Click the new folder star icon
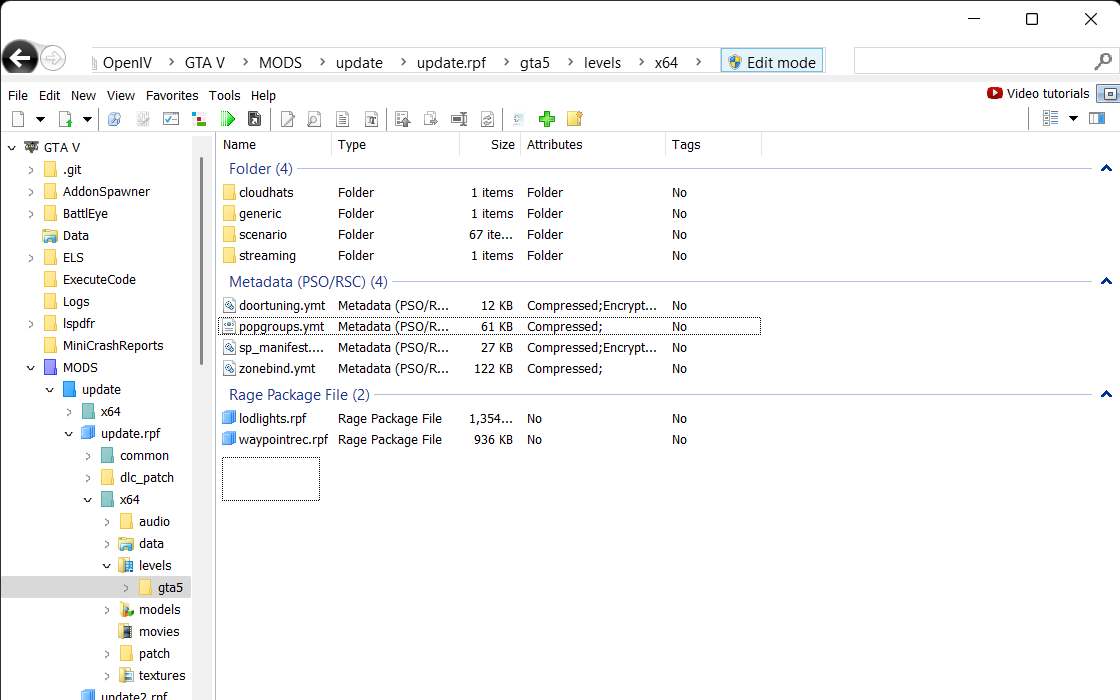The image size is (1120, 700). pos(574,119)
